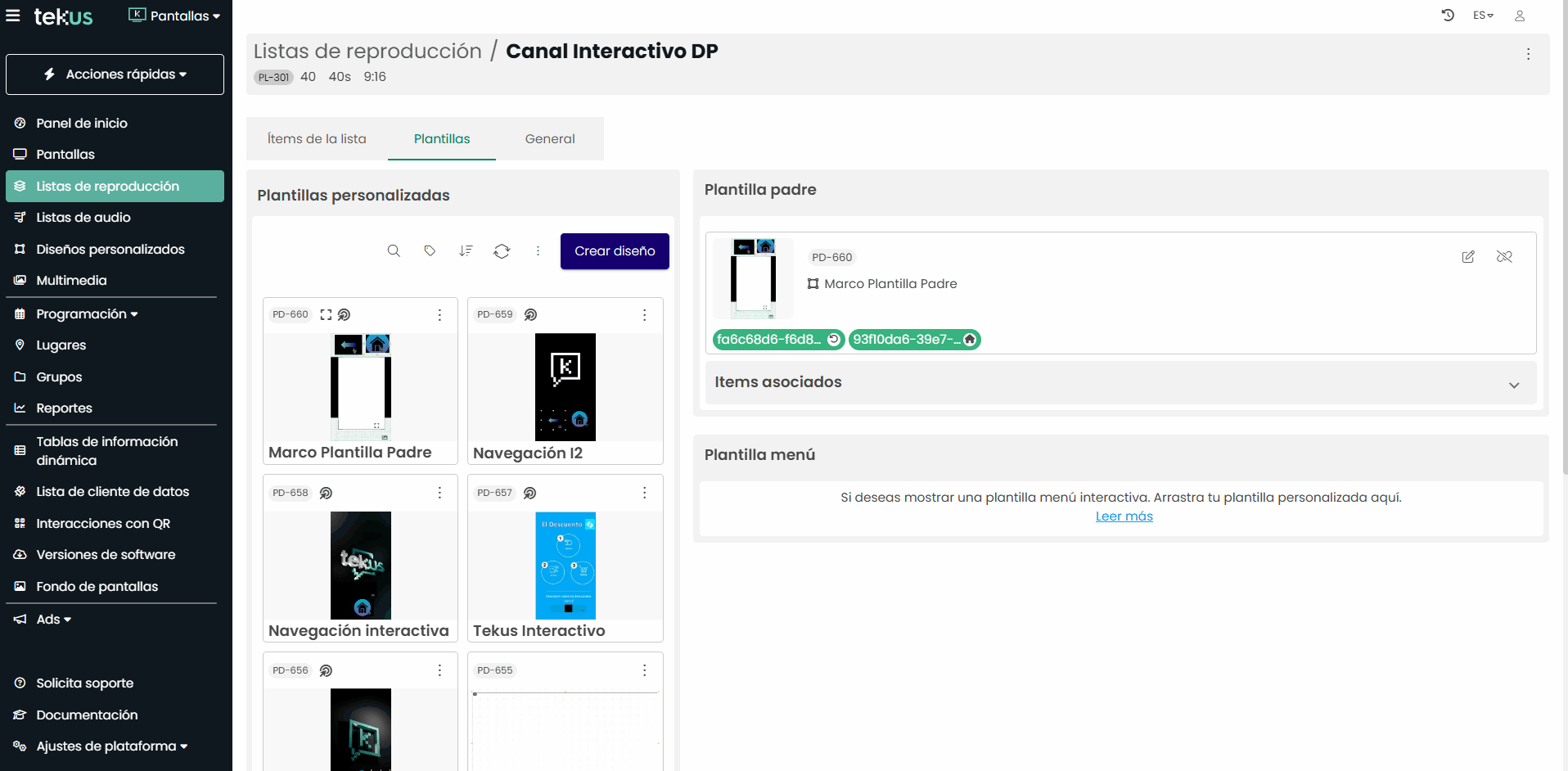Image resolution: width=1568 pixels, height=771 pixels.
Task: Toggle the hamburger sidebar menu
Action: coord(13,16)
